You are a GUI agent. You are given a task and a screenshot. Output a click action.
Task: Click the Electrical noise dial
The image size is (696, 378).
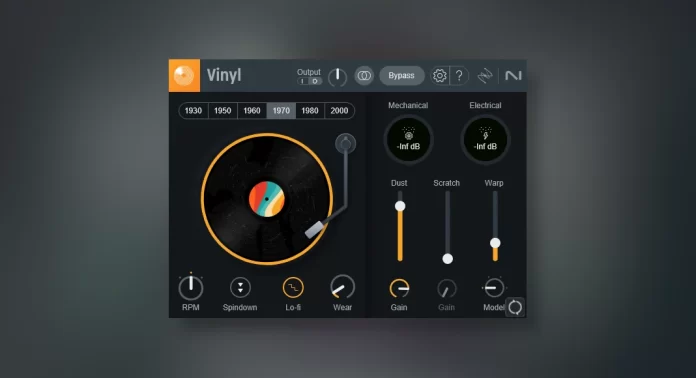point(485,139)
